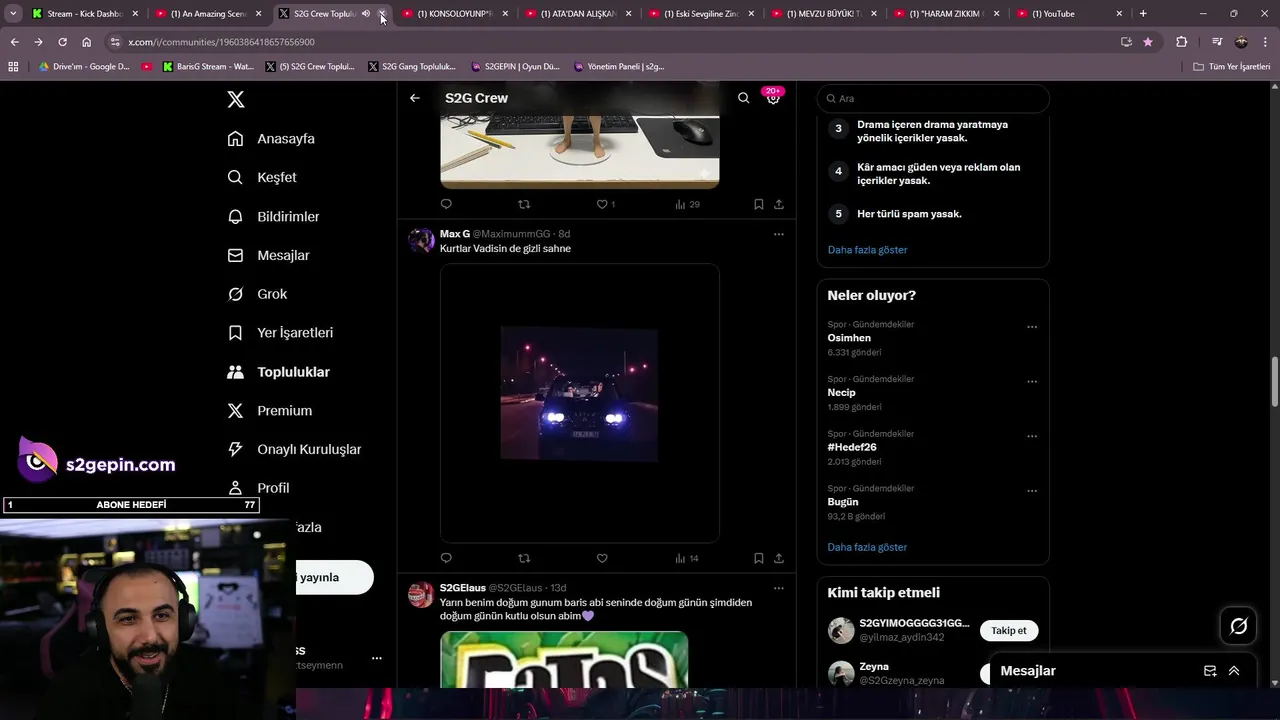Reply to the desk photo post
Image resolution: width=1280 pixels, height=720 pixels.
pos(446,204)
